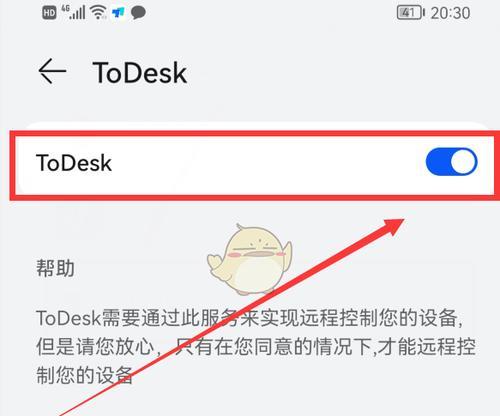Tap the blank middle of ToDesk row
The image size is (500, 416).
click(267, 163)
